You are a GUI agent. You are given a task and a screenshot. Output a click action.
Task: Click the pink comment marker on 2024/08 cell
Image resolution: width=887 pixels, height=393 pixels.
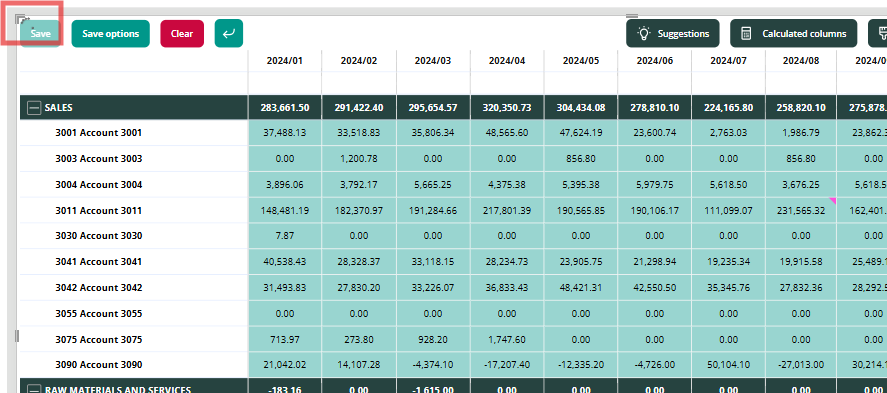click(x=832, y=201)
